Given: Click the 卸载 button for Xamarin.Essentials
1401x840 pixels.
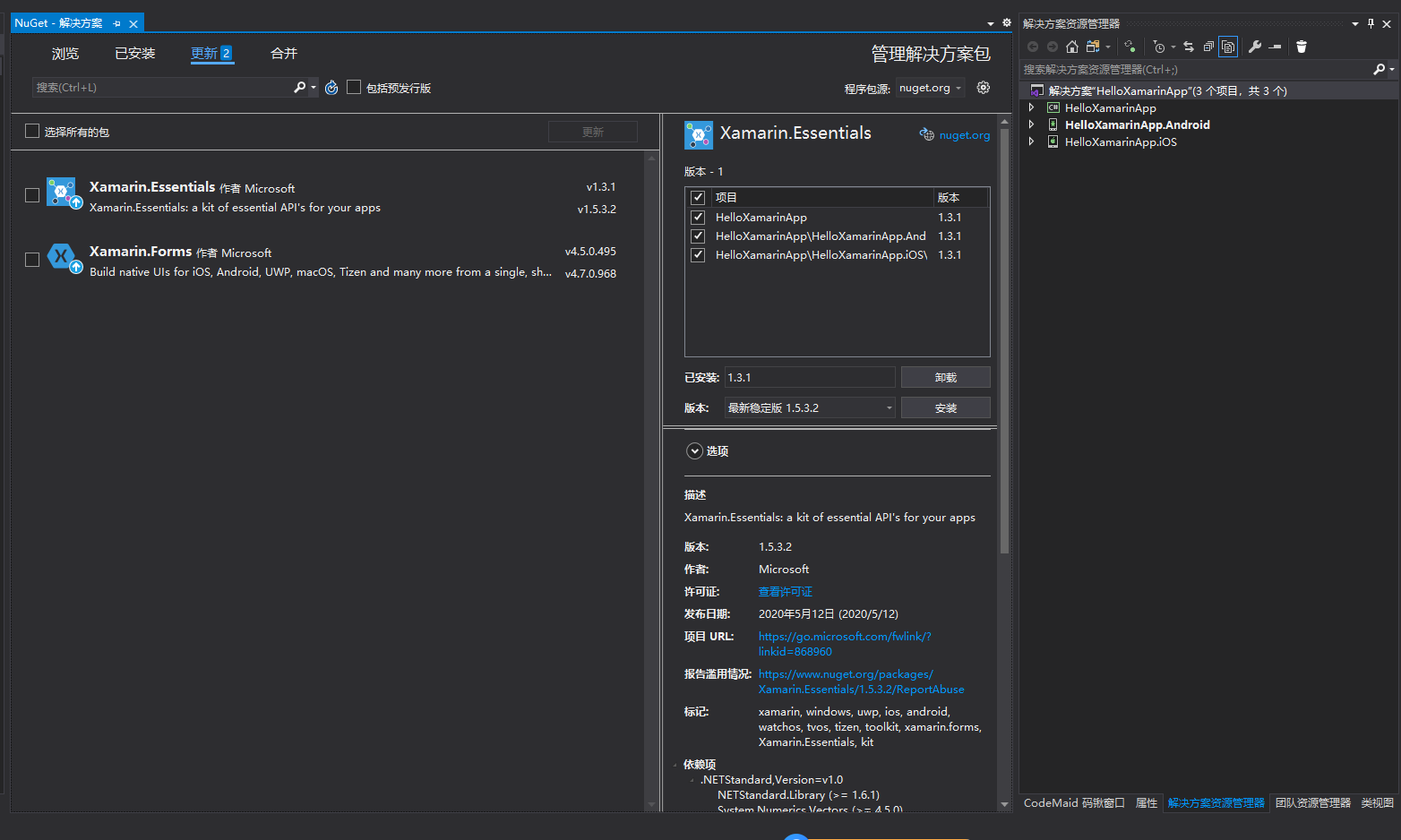Looking at the screenshot, I should click(945, 376).
